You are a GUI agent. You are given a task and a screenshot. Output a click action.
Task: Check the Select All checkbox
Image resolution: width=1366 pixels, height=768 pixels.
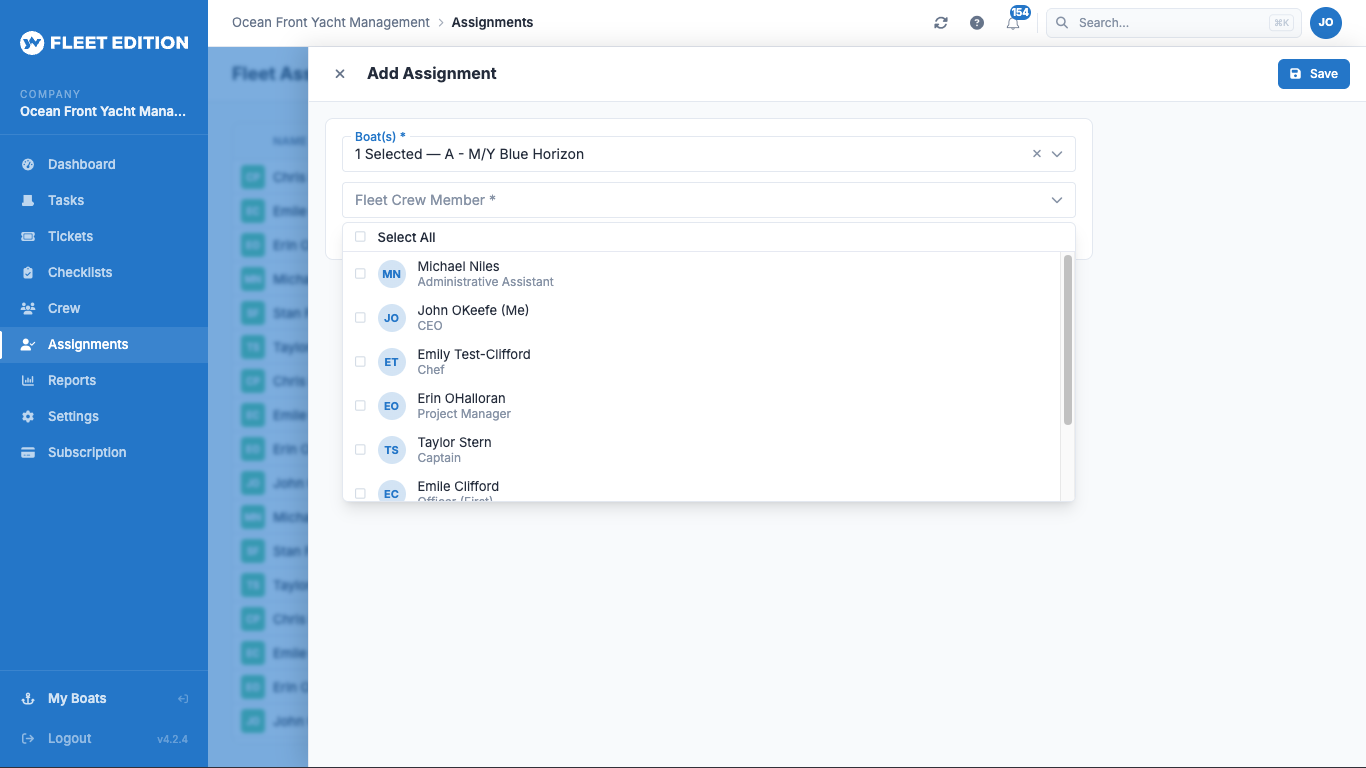361,237
